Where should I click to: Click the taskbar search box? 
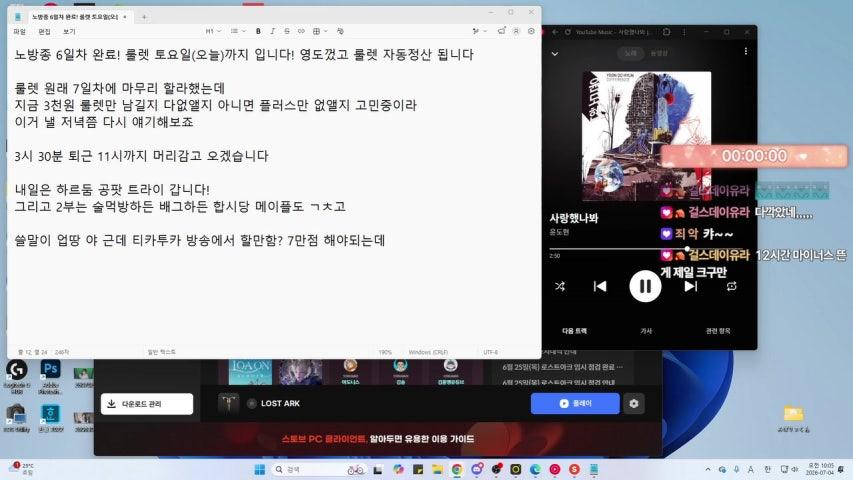tap(319, 469)
